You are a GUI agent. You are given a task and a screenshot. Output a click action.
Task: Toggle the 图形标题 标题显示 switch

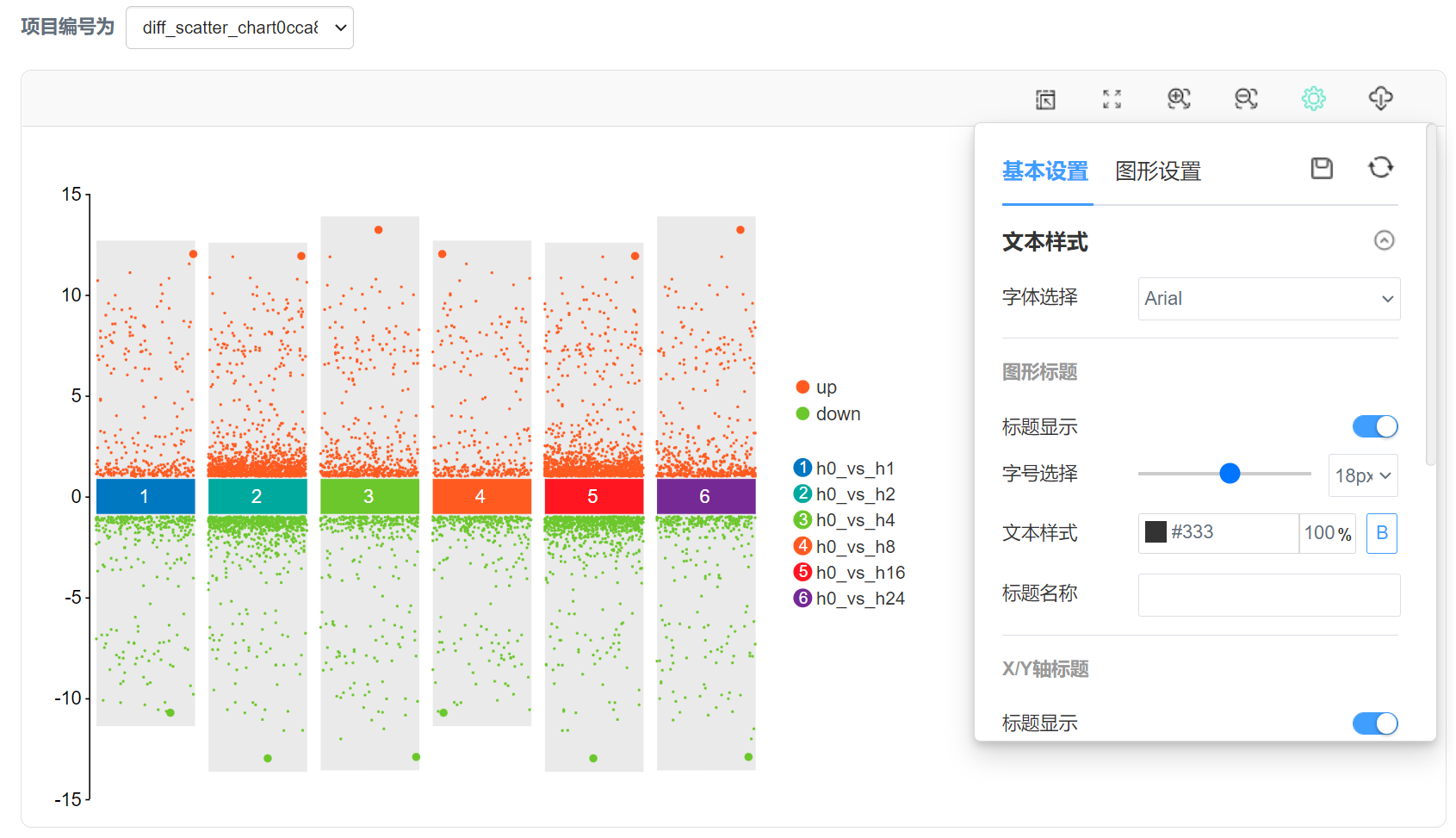[x=1375, y=426]
